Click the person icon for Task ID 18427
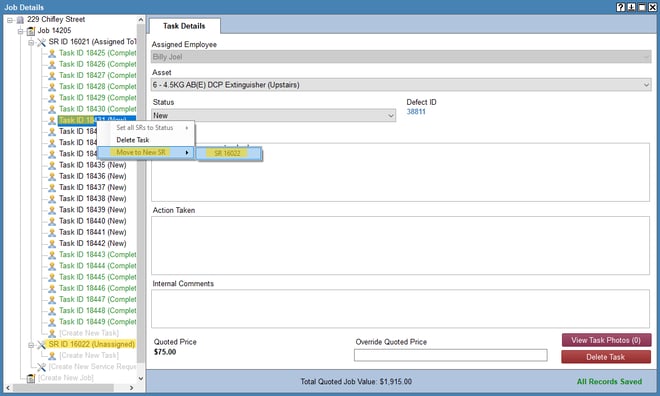This screenshot has height=396, width=660. [52, 76]
